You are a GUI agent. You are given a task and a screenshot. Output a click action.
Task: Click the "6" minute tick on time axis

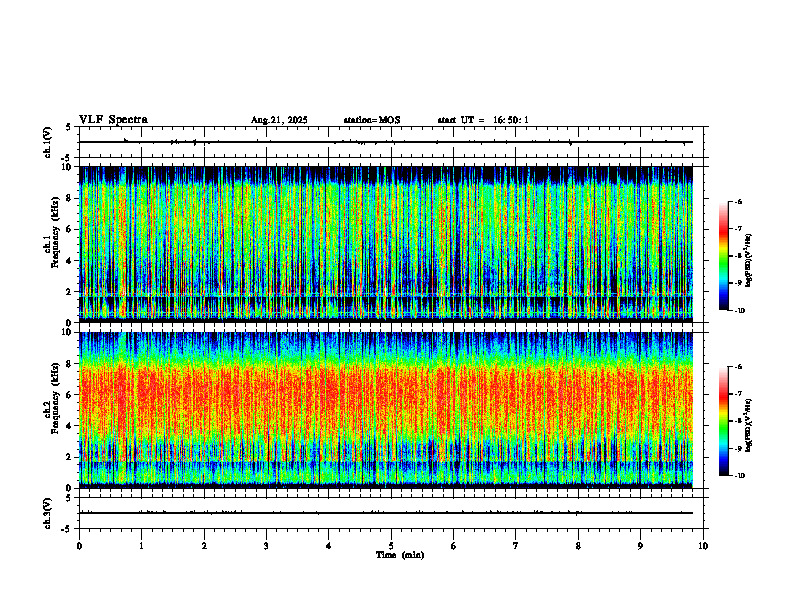point(454,546)
